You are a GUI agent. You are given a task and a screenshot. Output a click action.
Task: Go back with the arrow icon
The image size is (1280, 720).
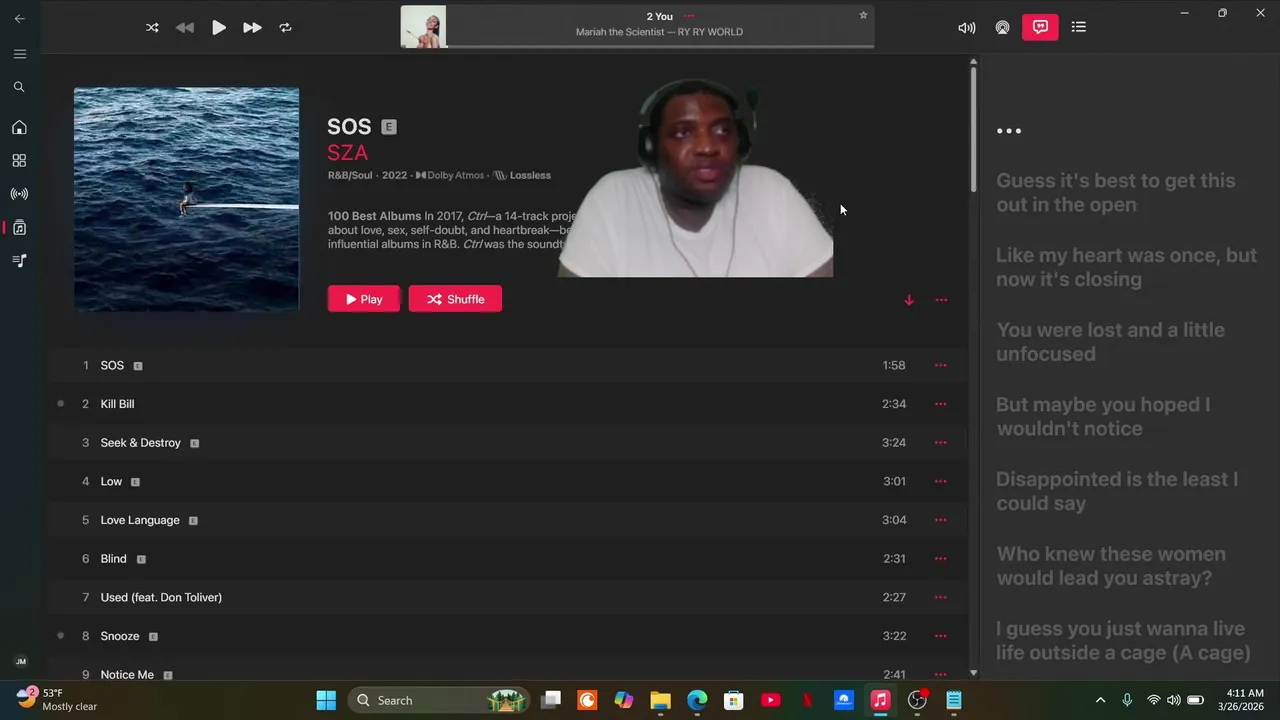(19, 18)
